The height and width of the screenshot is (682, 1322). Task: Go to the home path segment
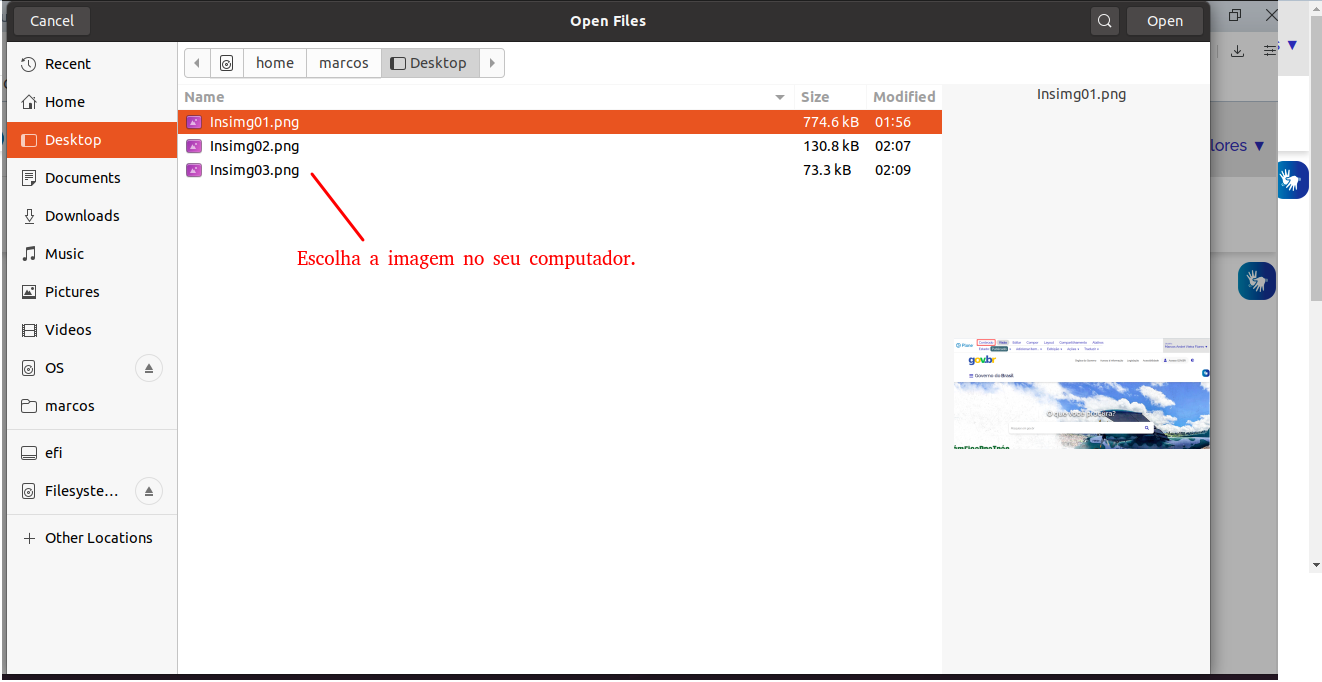275,63
